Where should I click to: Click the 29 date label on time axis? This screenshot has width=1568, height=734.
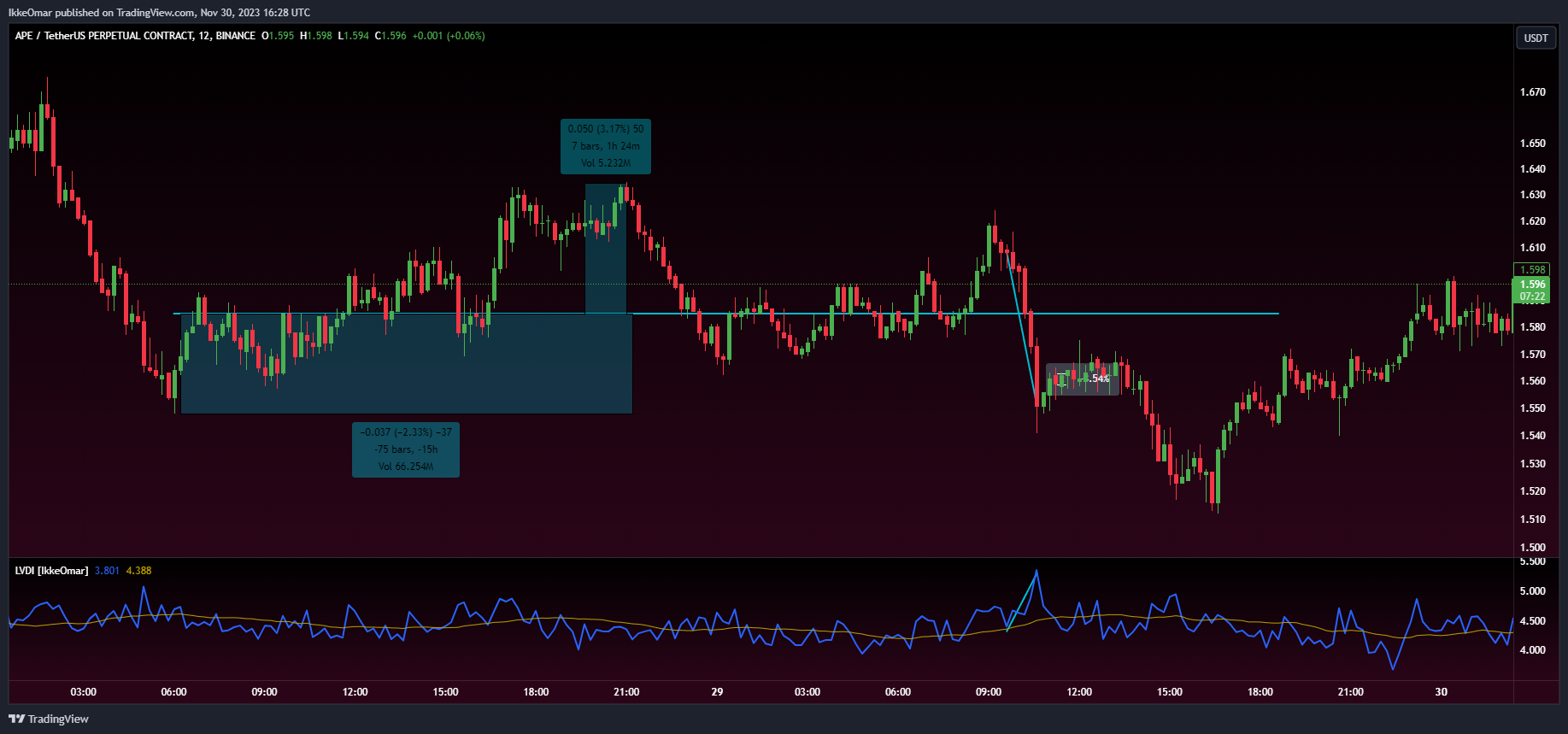click(717, 692)
